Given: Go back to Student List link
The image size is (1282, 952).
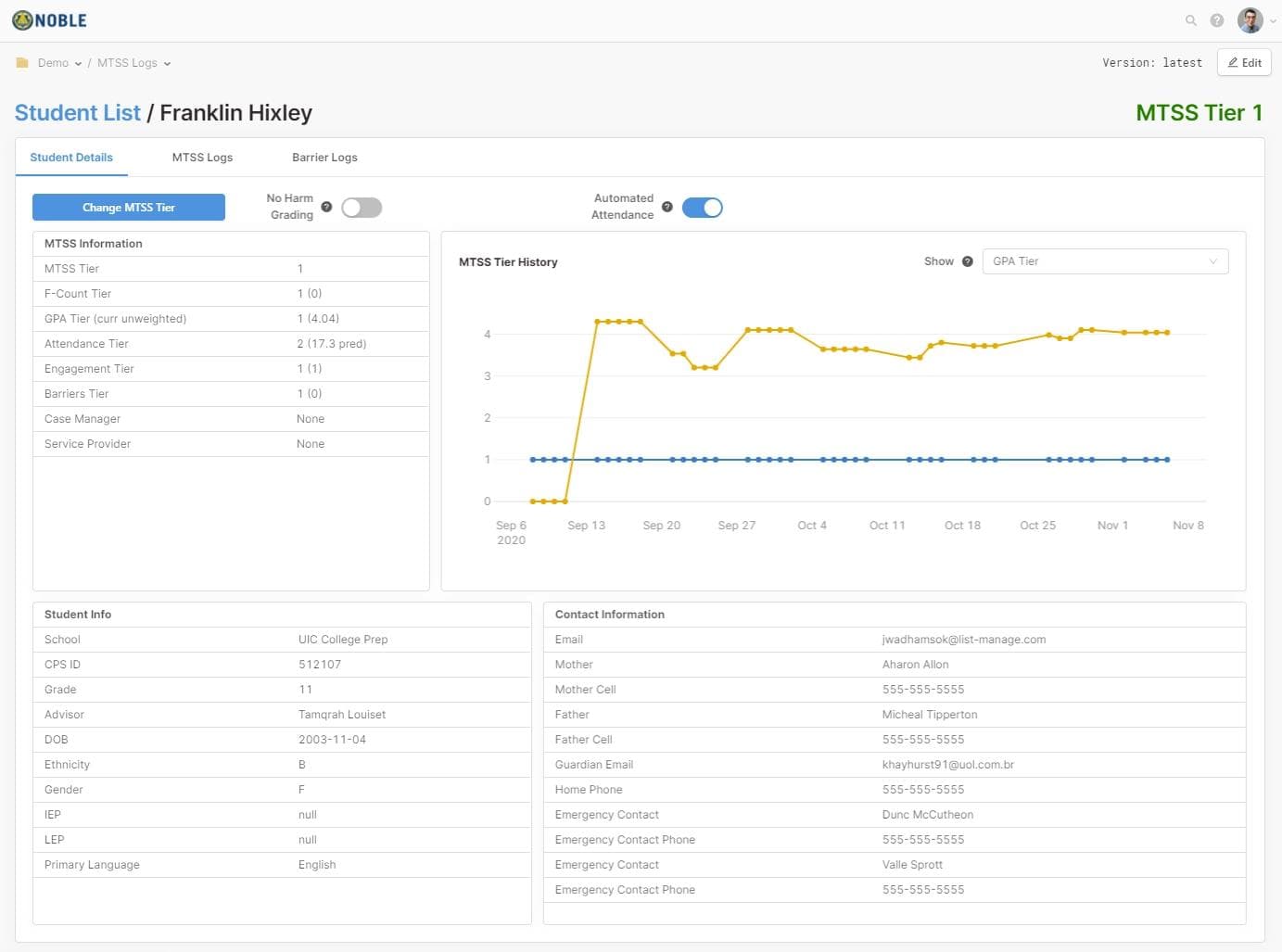Looking at the screenshot, I should 78,113.
